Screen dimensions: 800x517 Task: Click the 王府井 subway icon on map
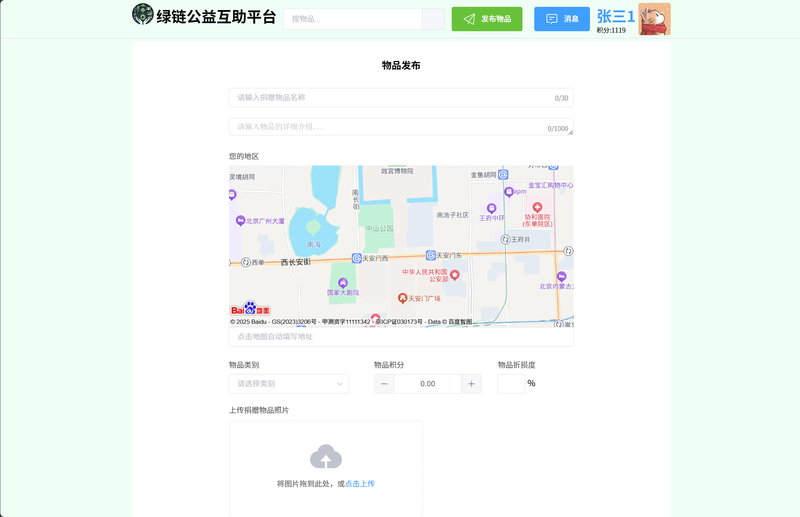click(x=505, y=239)
